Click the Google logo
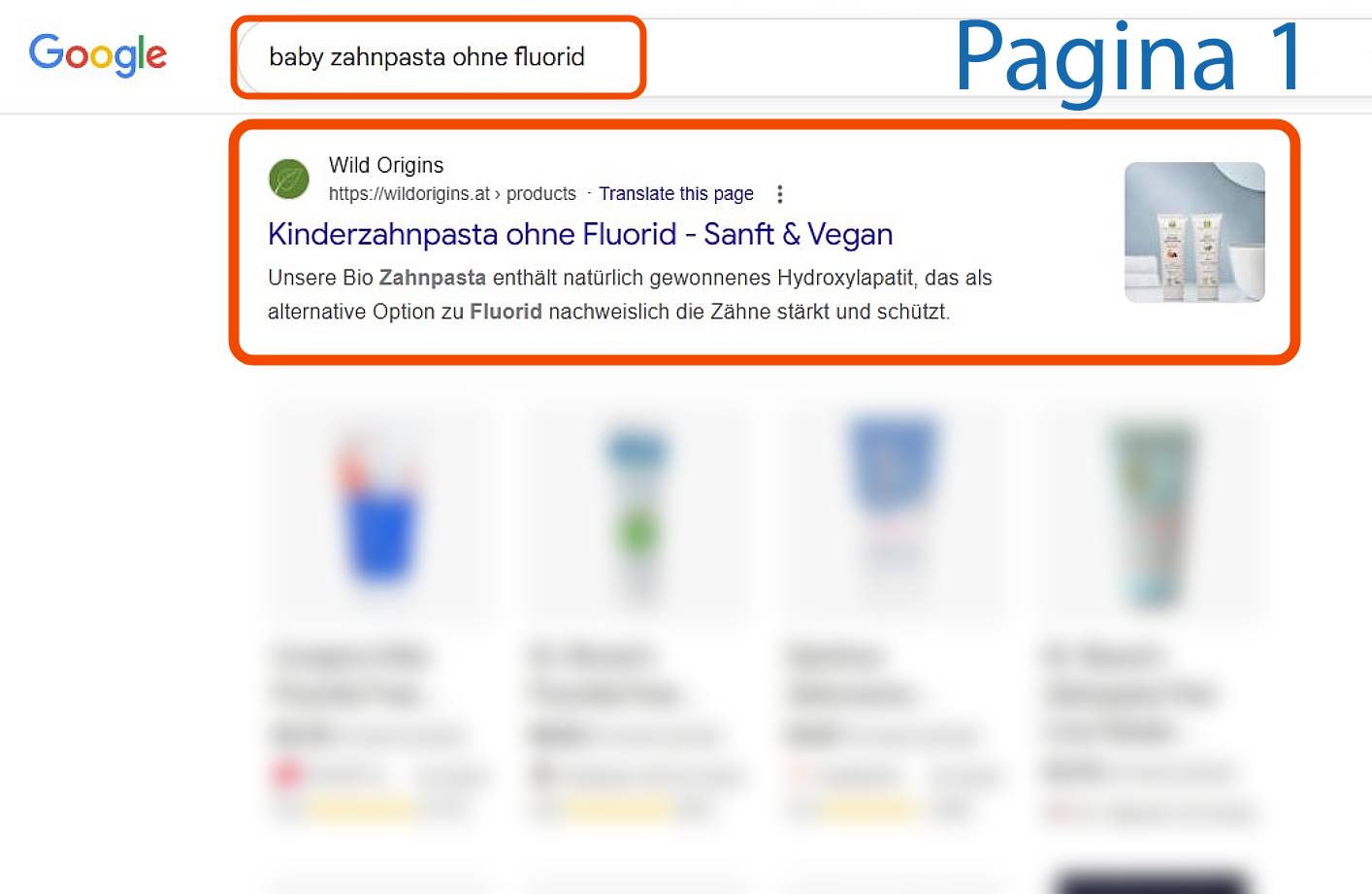 pos(97,54)
